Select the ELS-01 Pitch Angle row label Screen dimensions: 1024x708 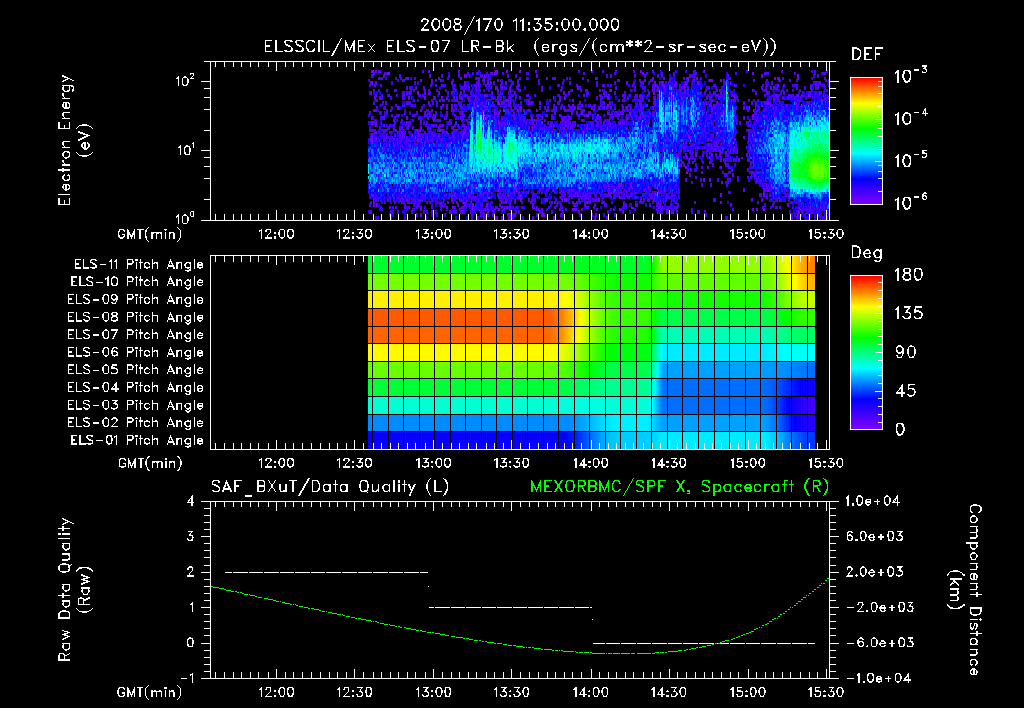[137, 441]
